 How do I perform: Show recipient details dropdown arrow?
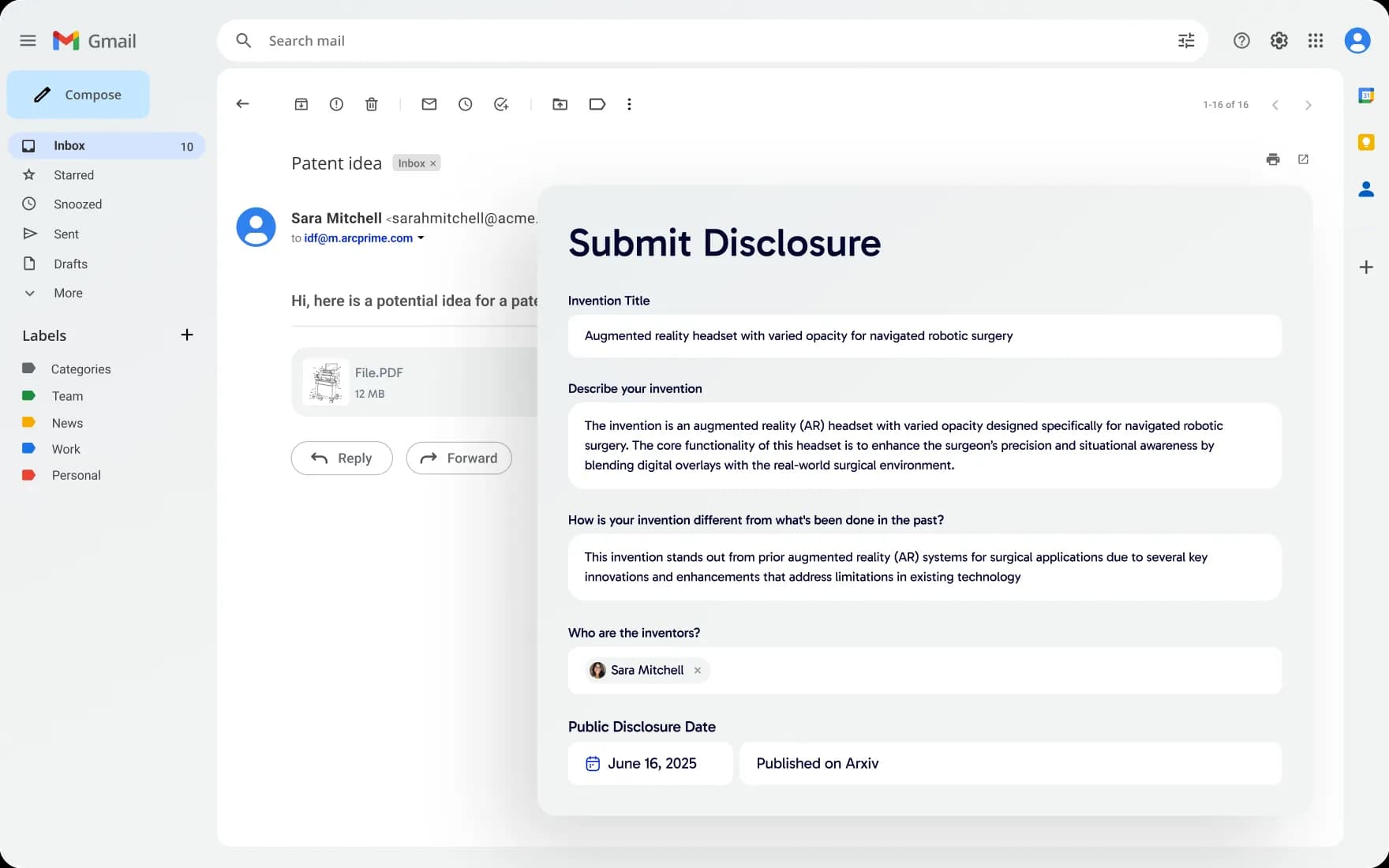[x=421, y=238]
